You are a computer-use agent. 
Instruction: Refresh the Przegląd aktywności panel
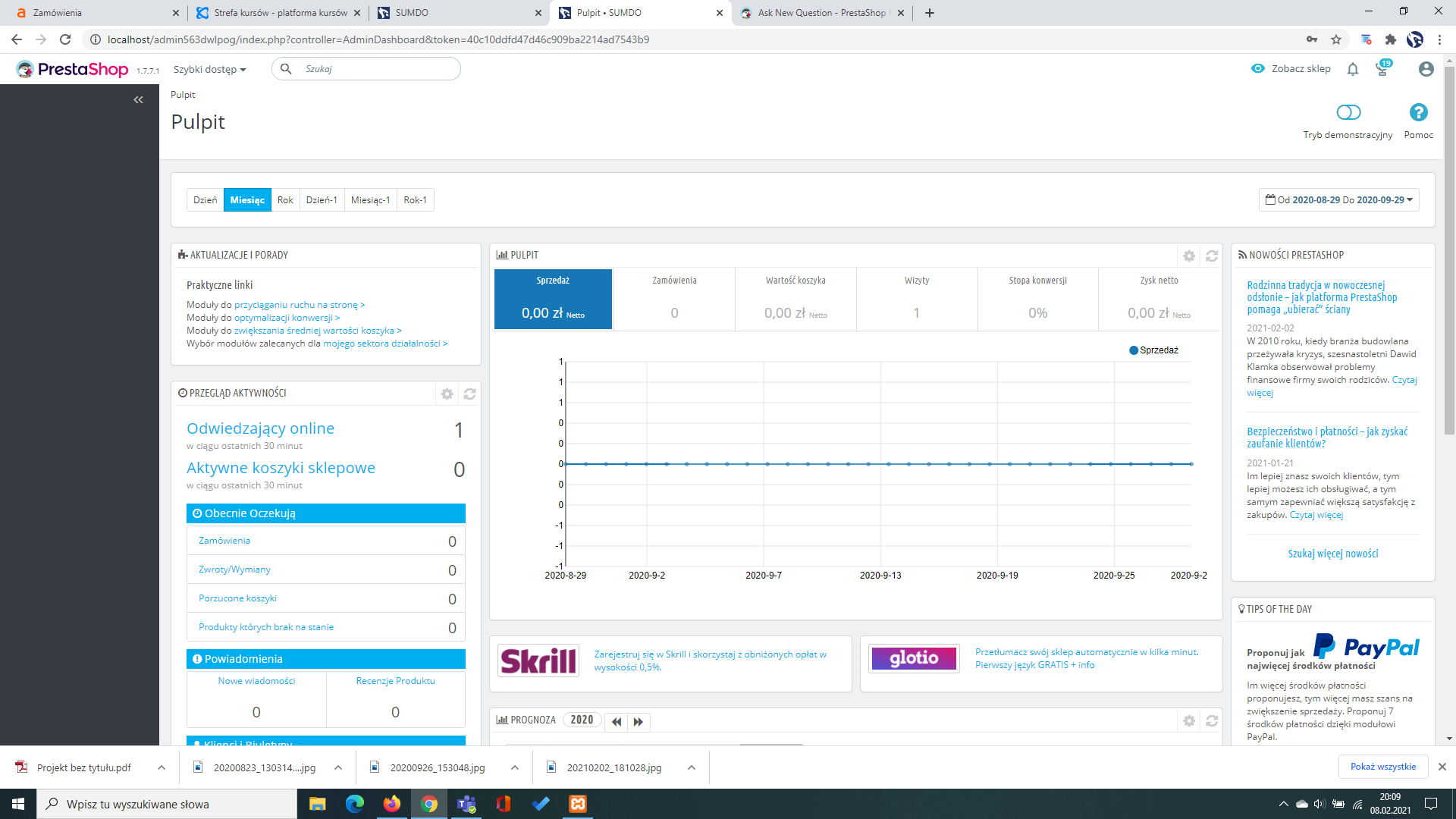click(x=469, y=394)
